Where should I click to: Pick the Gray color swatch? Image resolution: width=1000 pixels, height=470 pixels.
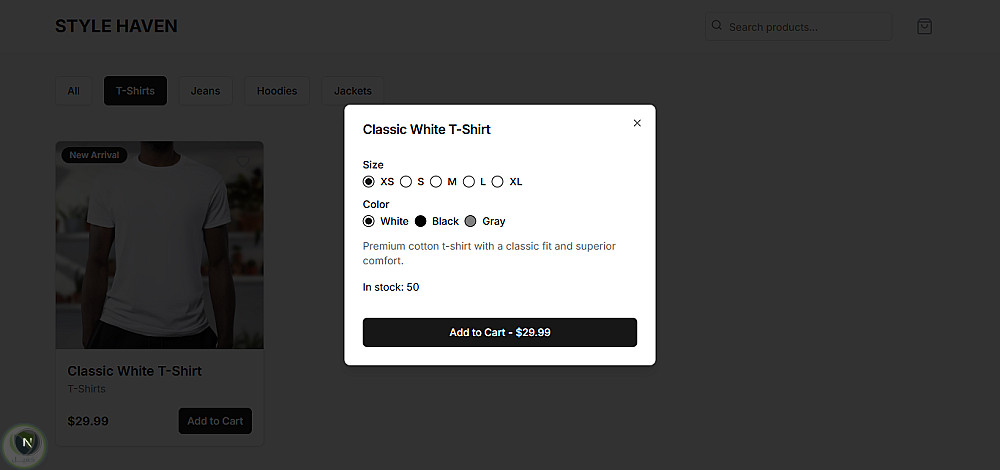coord(471,221)
